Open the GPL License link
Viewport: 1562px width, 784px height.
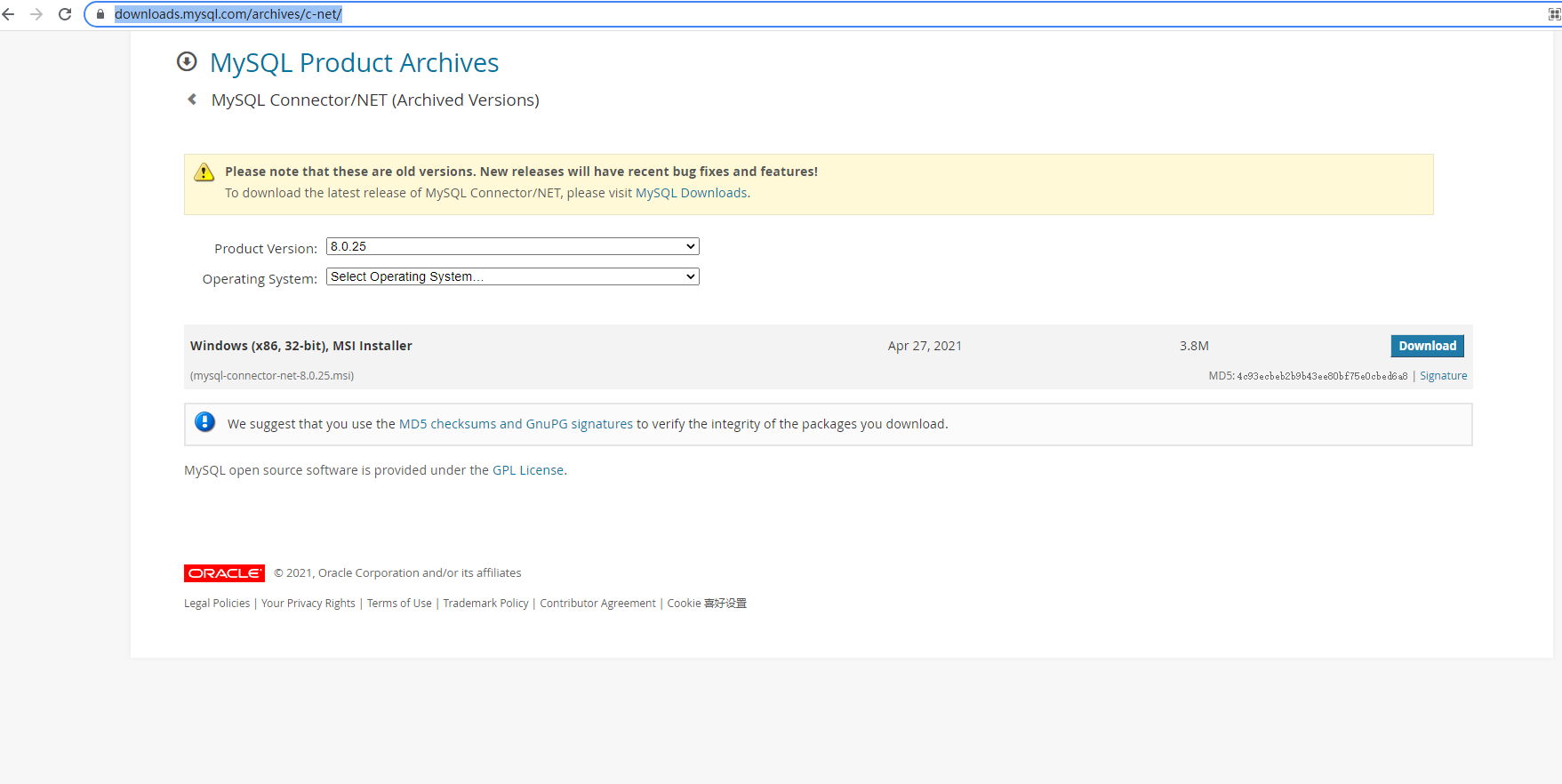tap(528, 470)
